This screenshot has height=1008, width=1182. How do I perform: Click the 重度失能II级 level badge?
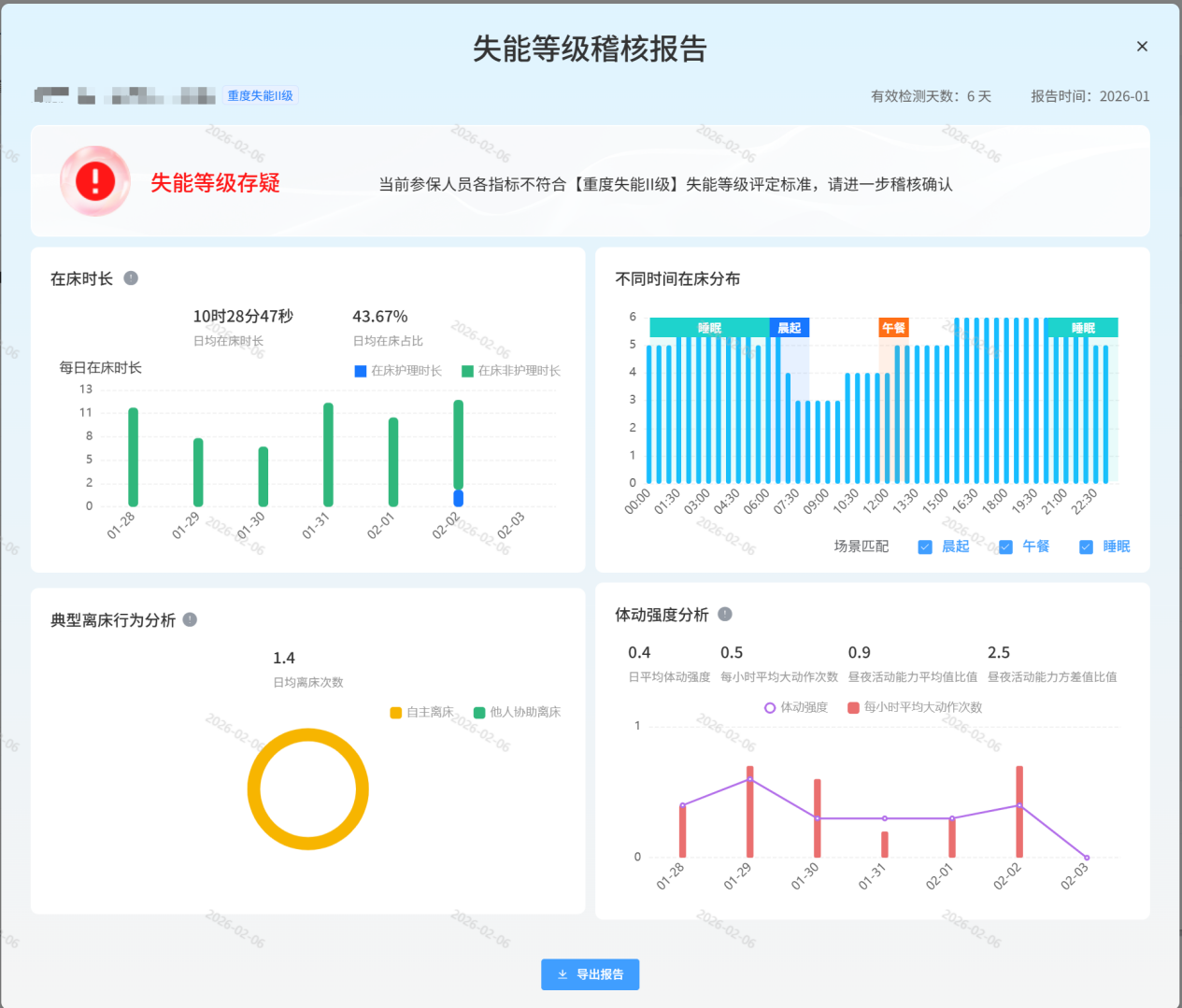(x=259, y=94)
